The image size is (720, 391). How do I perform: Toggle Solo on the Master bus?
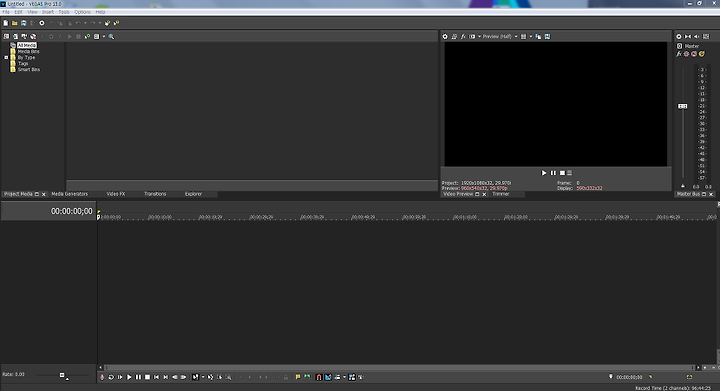[x=702, y=54]
